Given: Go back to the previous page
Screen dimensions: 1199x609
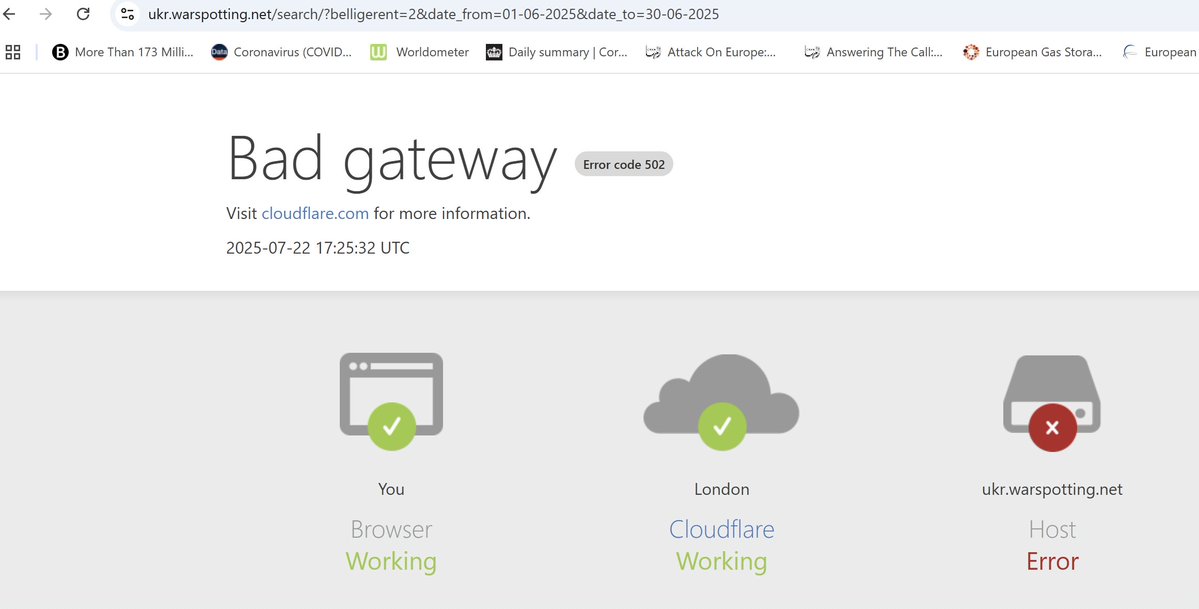Looking at the screenshot, I should point(10,14).
